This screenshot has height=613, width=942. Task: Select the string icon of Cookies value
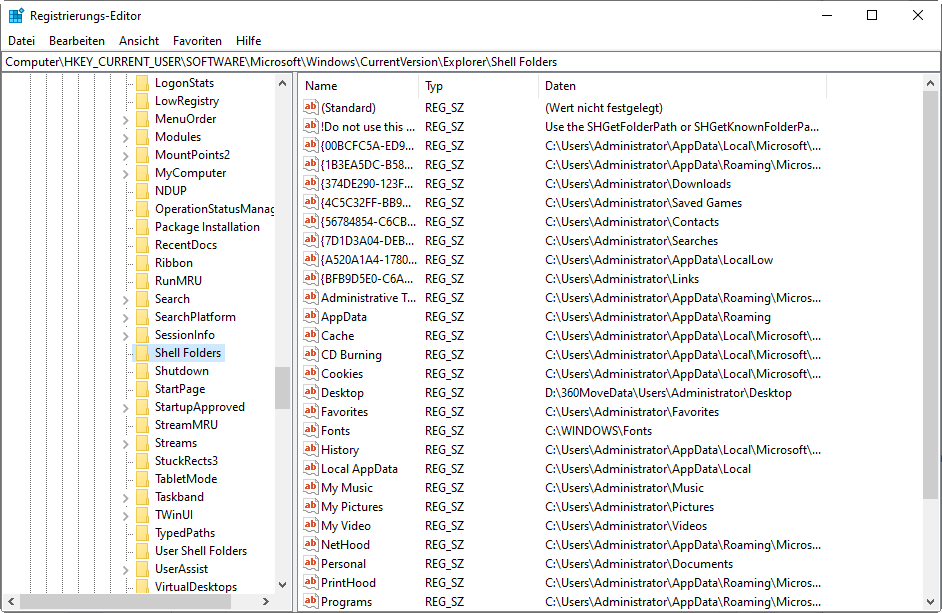(311, 373)
